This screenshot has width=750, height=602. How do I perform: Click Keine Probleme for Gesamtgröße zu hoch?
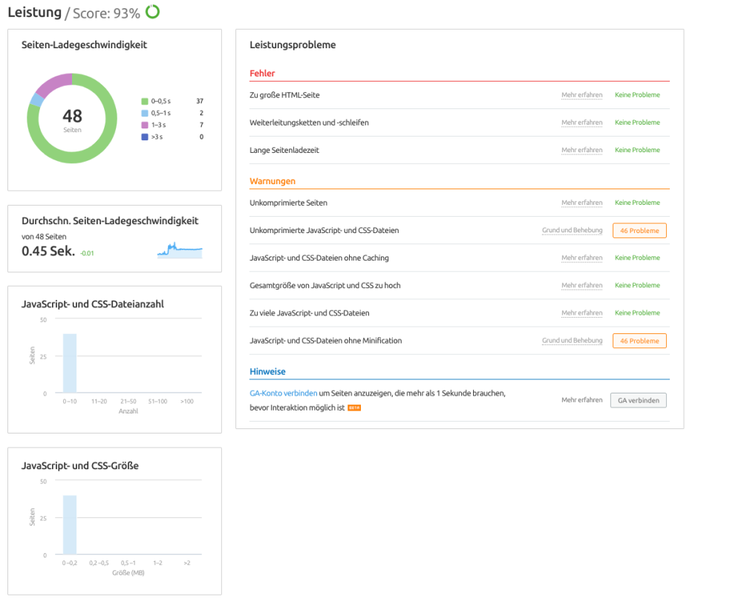point(637,285)
